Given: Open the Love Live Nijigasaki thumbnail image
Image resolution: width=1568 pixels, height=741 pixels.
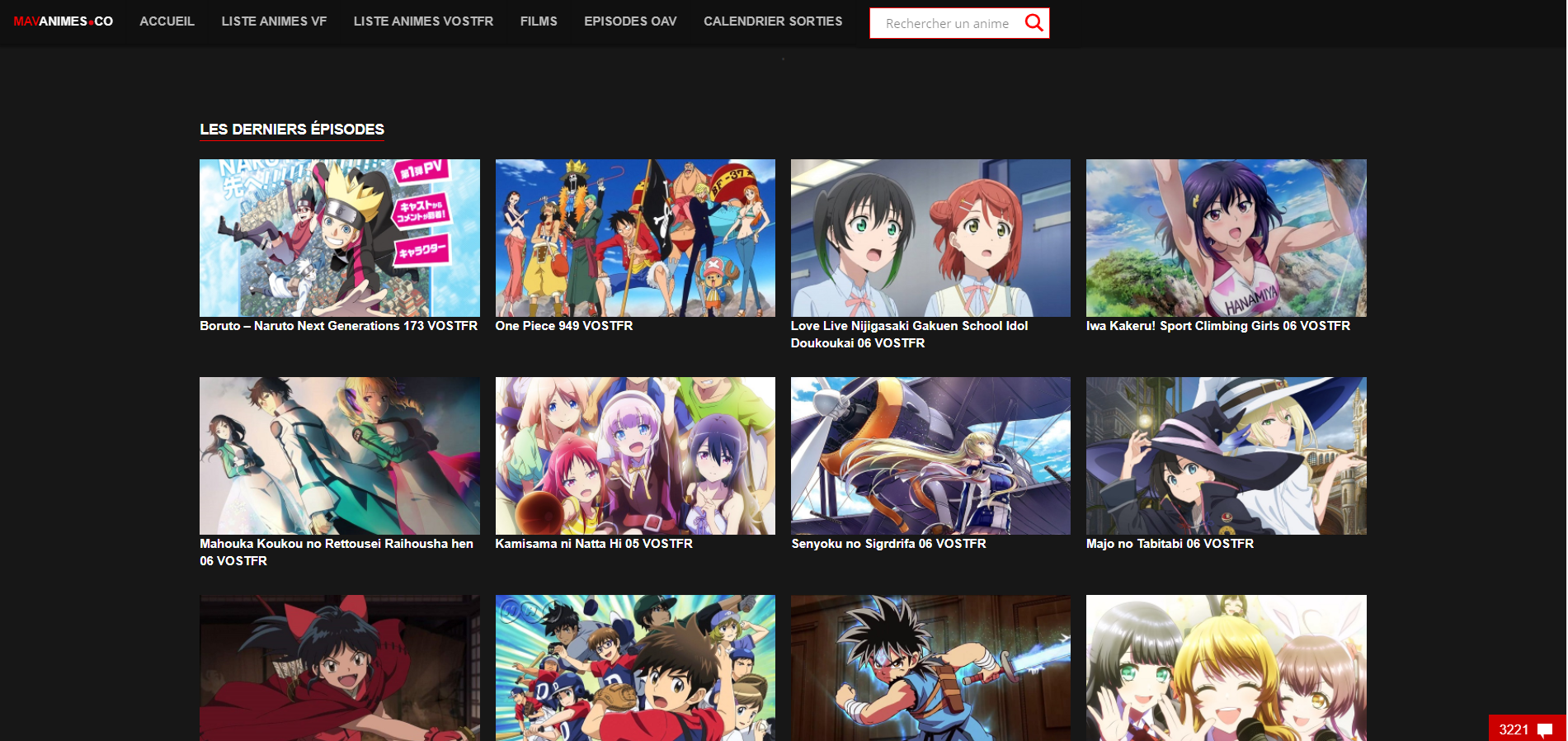Looking at the screenshot, I should pos(930,238).
